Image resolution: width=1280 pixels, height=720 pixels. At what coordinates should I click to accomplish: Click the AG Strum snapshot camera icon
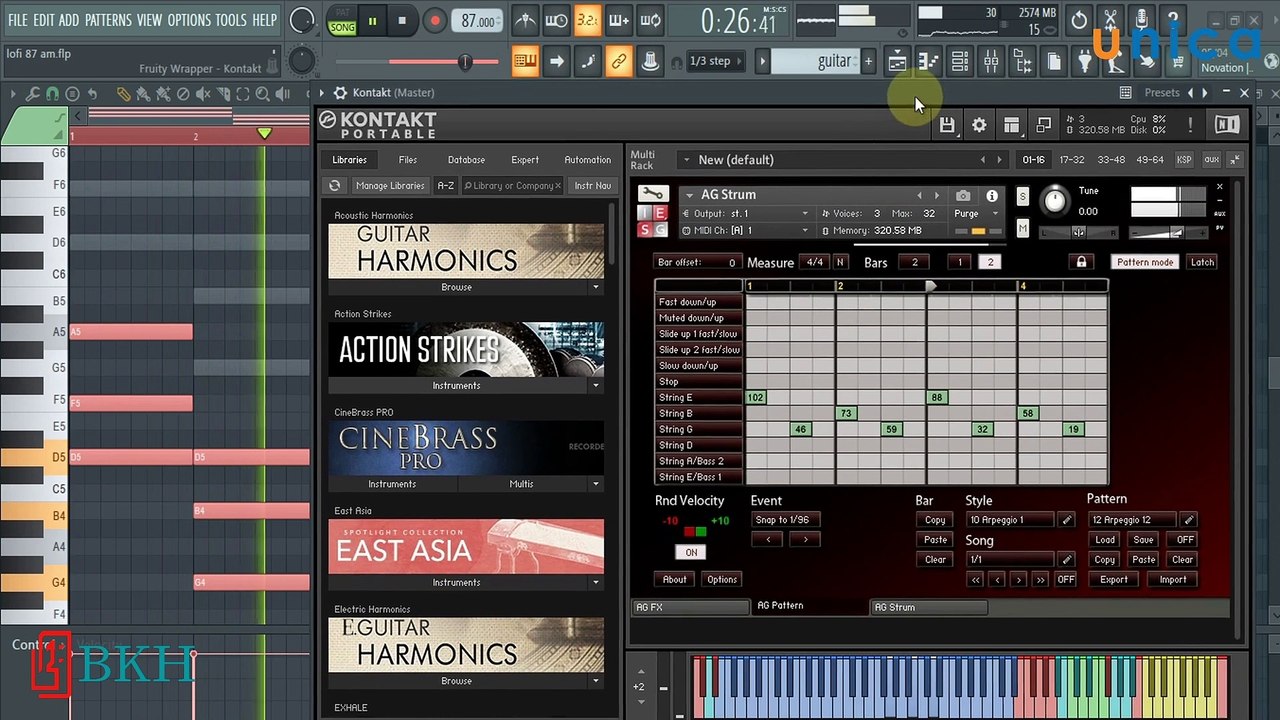(962, 196)
